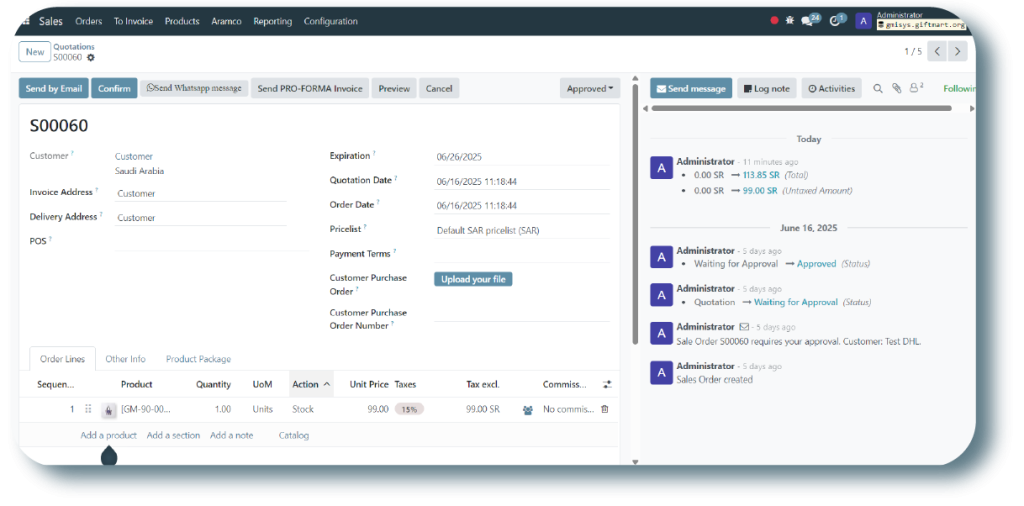Open the Catalog link
This screenshot has height=506, width=1024.
click(294, 435)
